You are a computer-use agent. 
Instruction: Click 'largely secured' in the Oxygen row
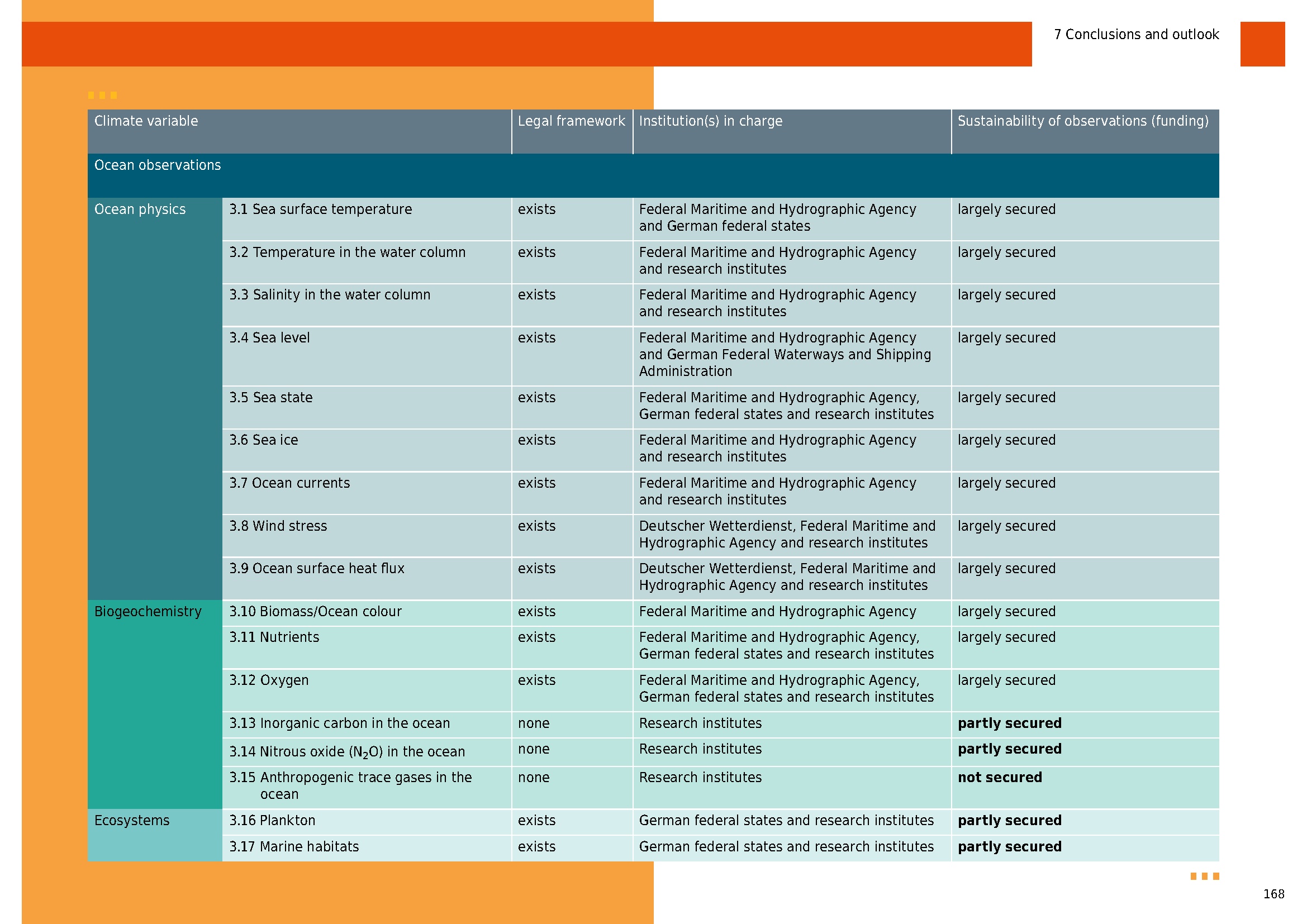pyautogui.click(x=1006, y=680)
